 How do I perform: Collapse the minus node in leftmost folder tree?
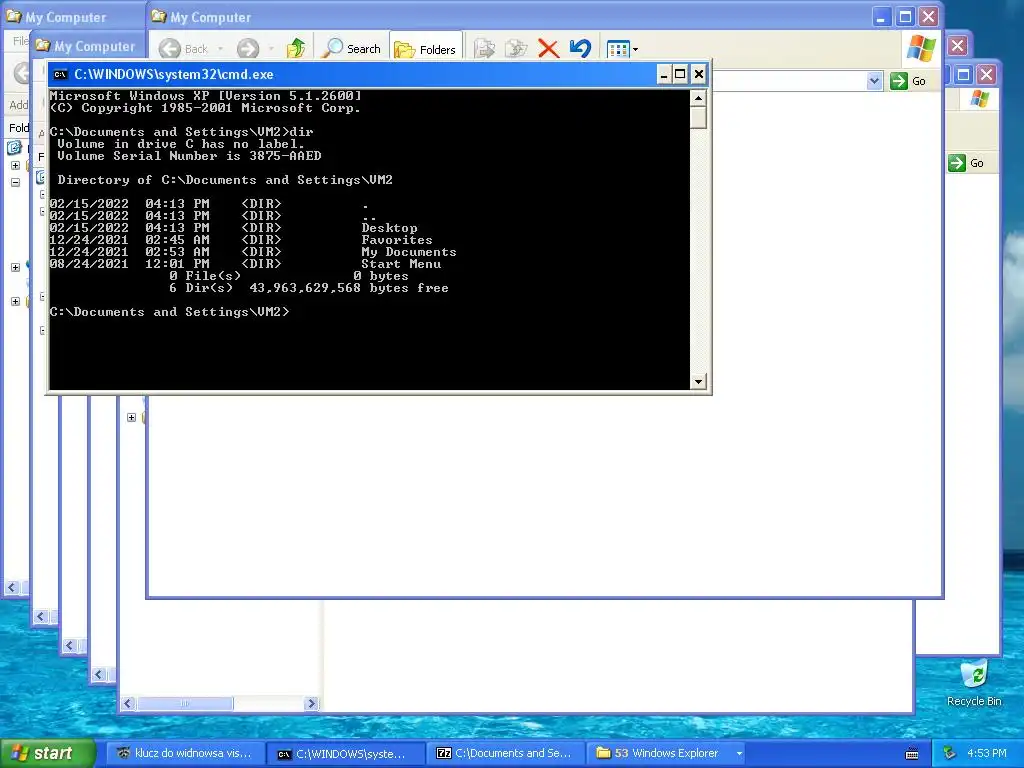coord(15,182)
